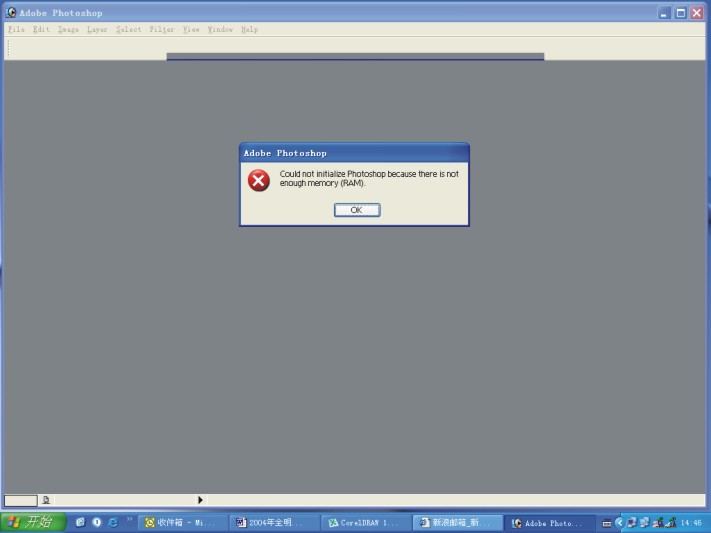The height and width of the screenshot is (533, 711).
Task: Open the Windows Start button
Action: [x=33, y=522]
